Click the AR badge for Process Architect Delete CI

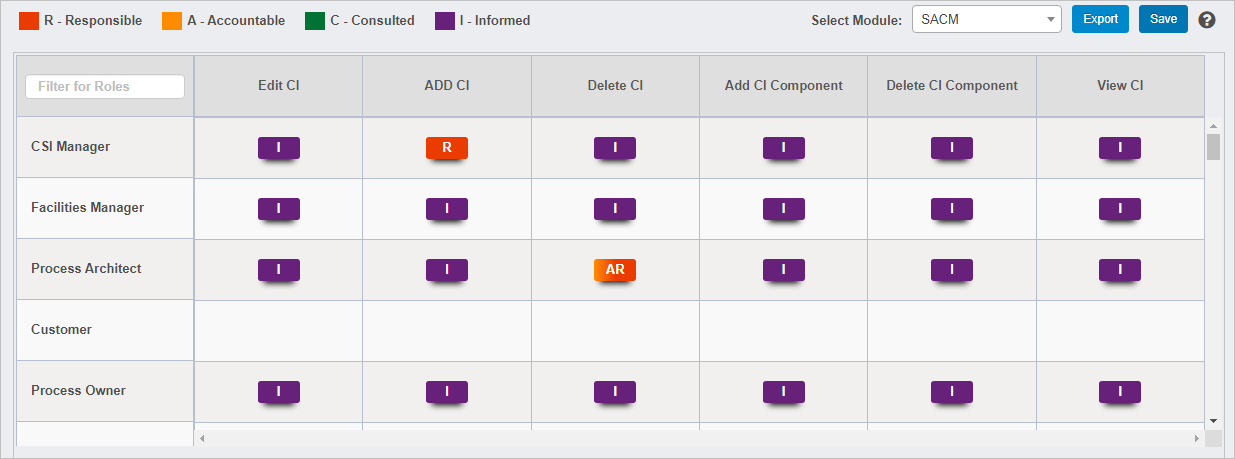(x=615, y=270)
